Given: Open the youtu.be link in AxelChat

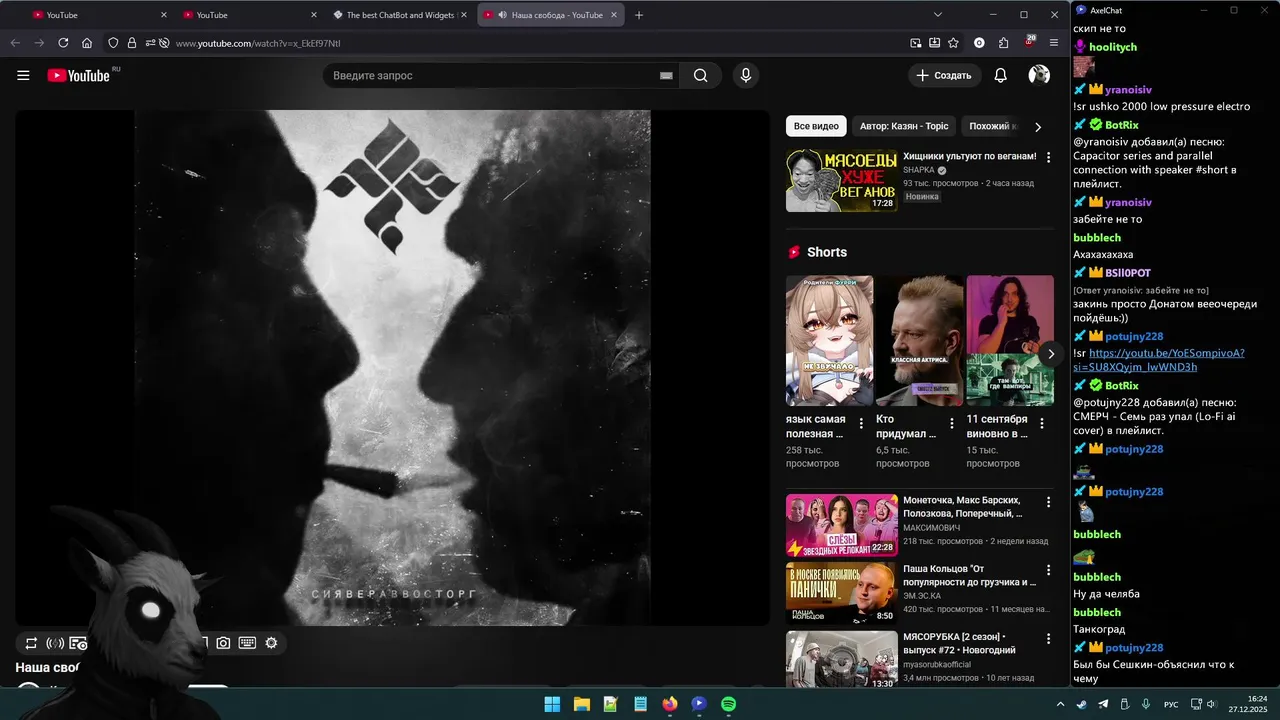Looking at the screenshot, I should 1159,360.
